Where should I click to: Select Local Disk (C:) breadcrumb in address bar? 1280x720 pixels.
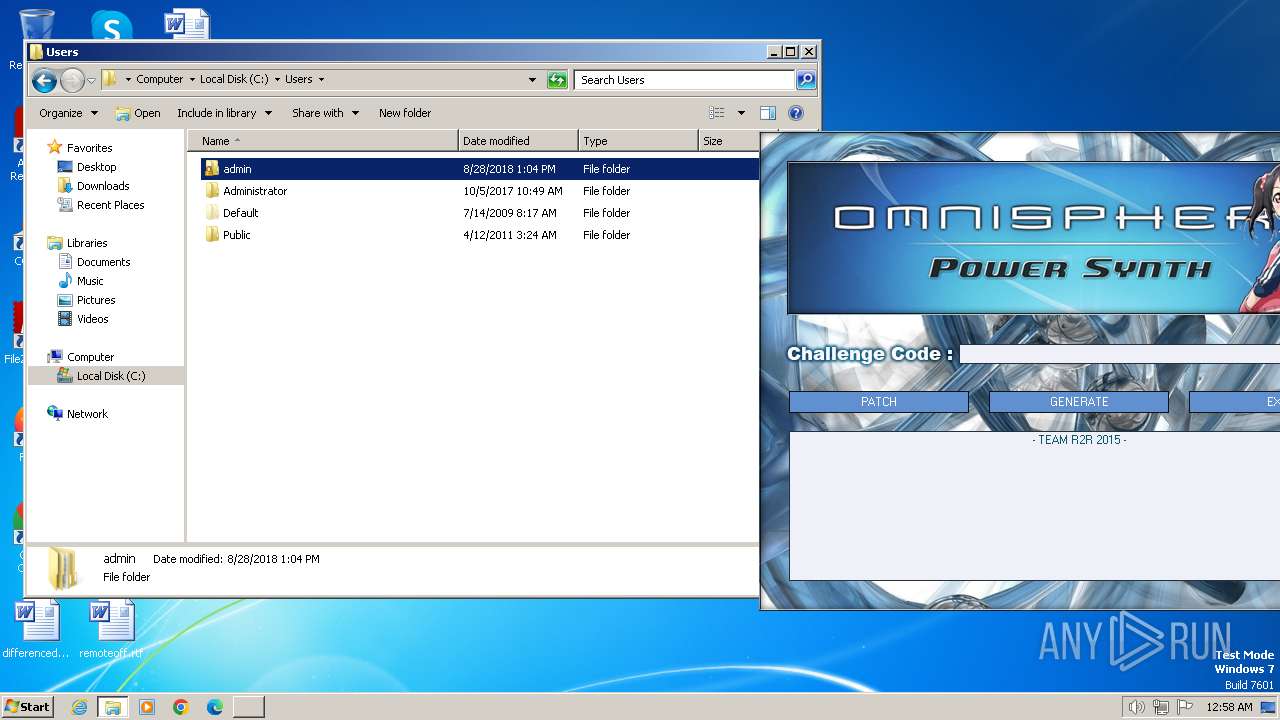coord(234,79)
